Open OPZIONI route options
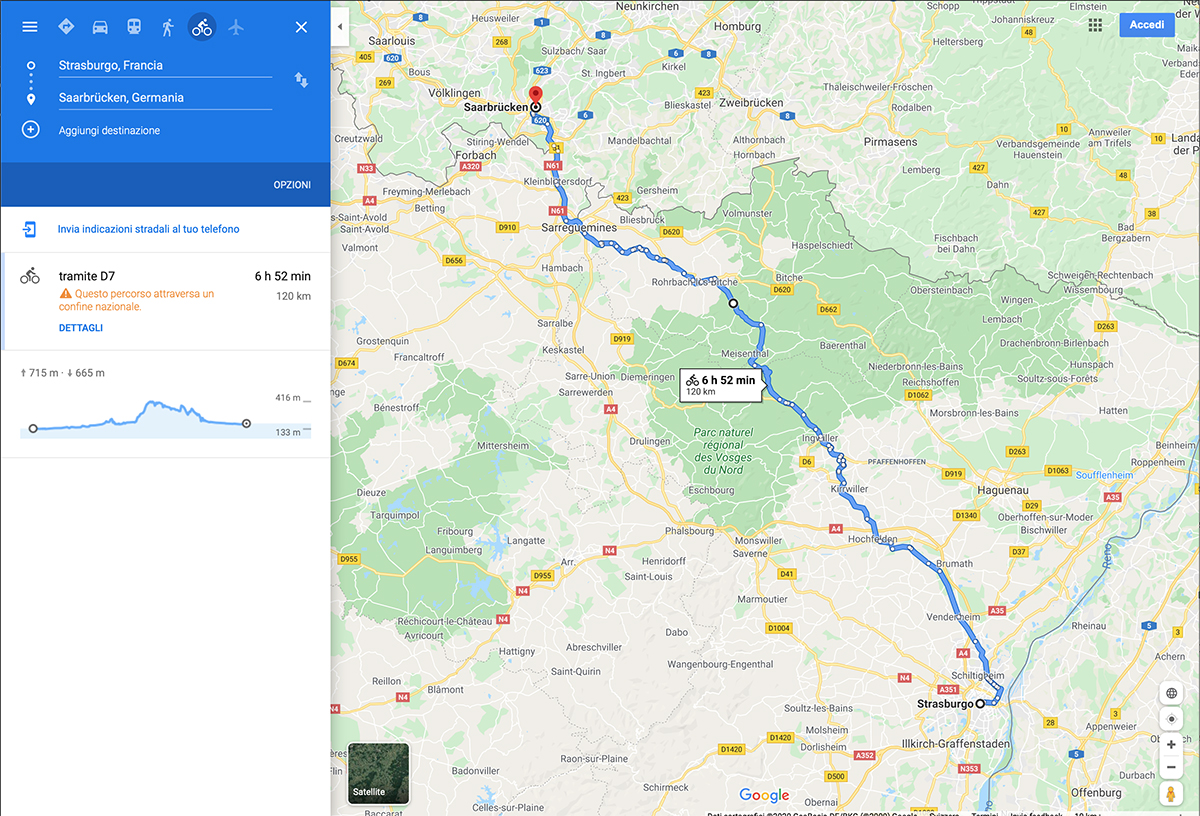 [x=292, y=185]
